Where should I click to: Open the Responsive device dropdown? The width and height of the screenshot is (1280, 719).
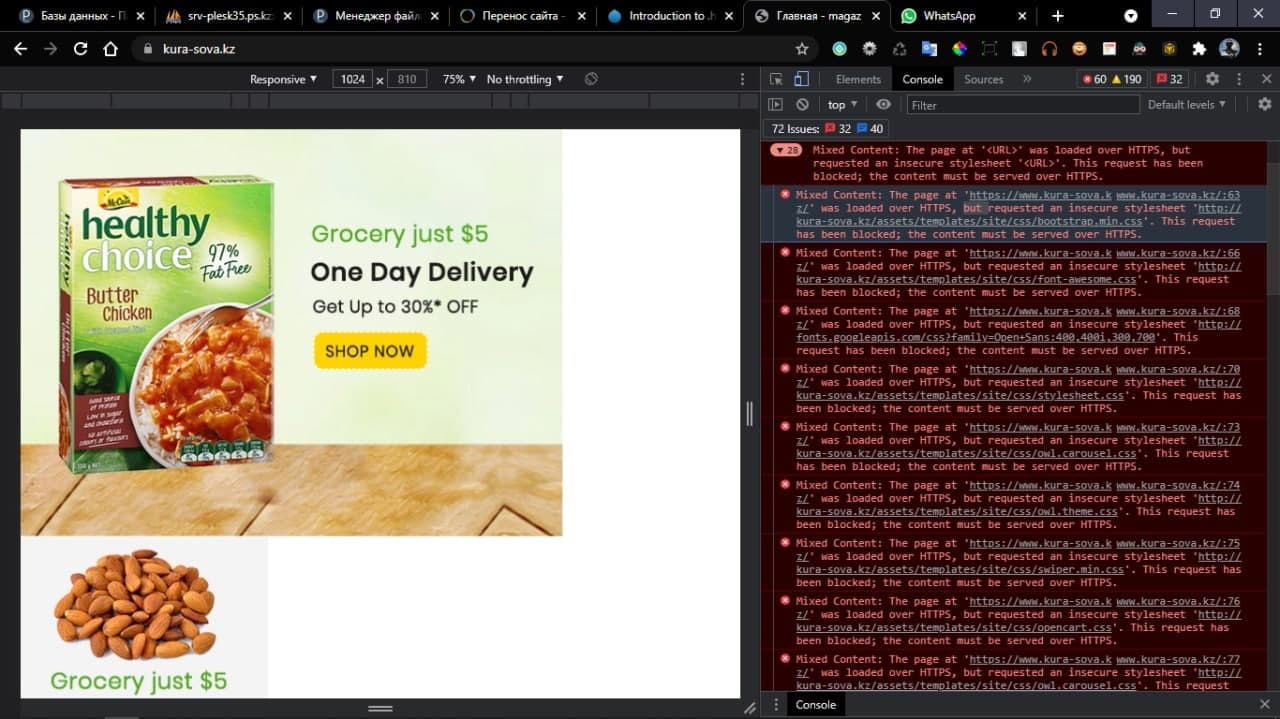(283, 79)
